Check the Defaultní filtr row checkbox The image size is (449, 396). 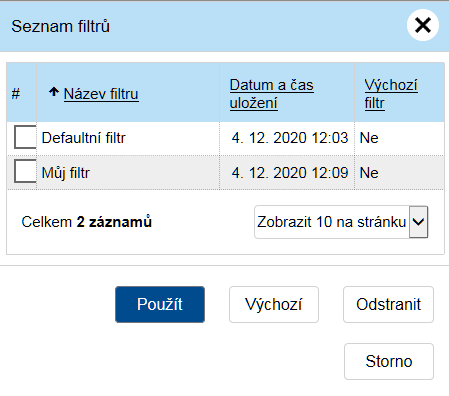pos(25,137)
